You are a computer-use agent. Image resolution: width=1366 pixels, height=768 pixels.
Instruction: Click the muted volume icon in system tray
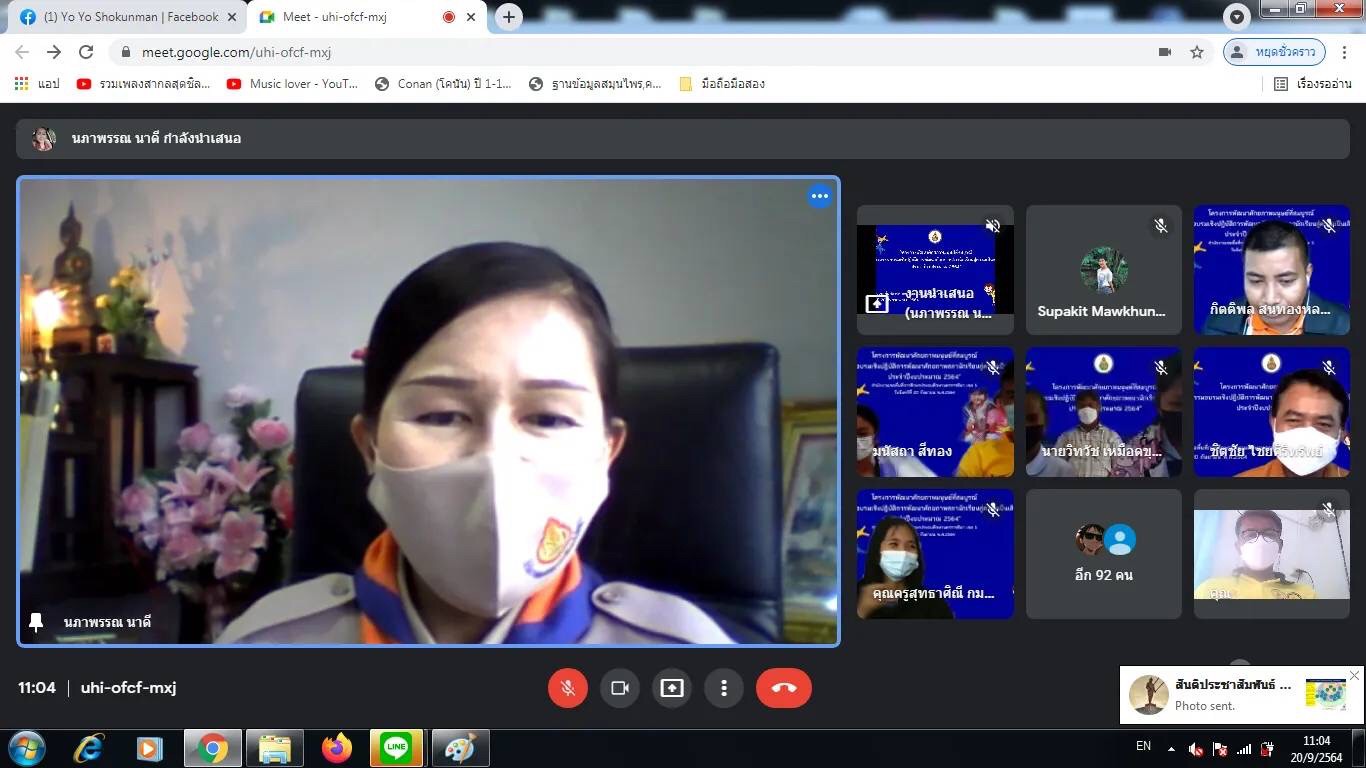(x=1196, y=748)
